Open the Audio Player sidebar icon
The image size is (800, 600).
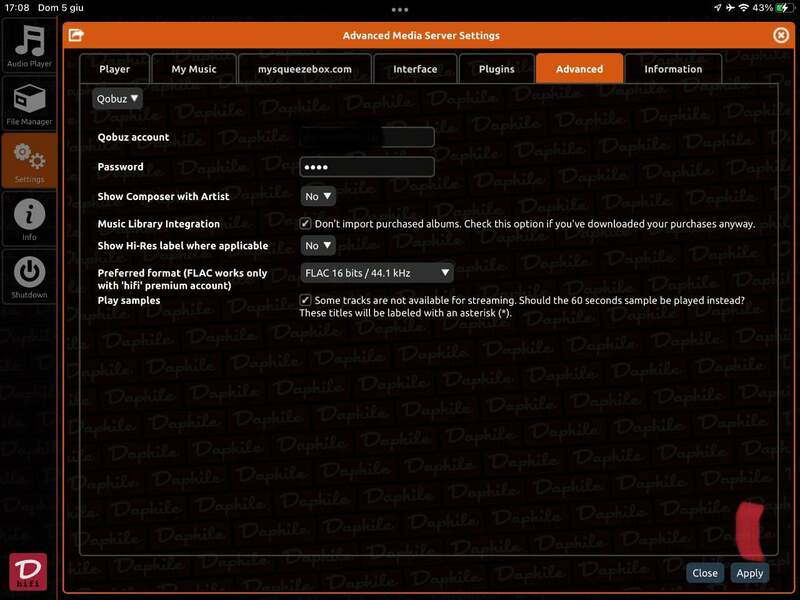29,45
